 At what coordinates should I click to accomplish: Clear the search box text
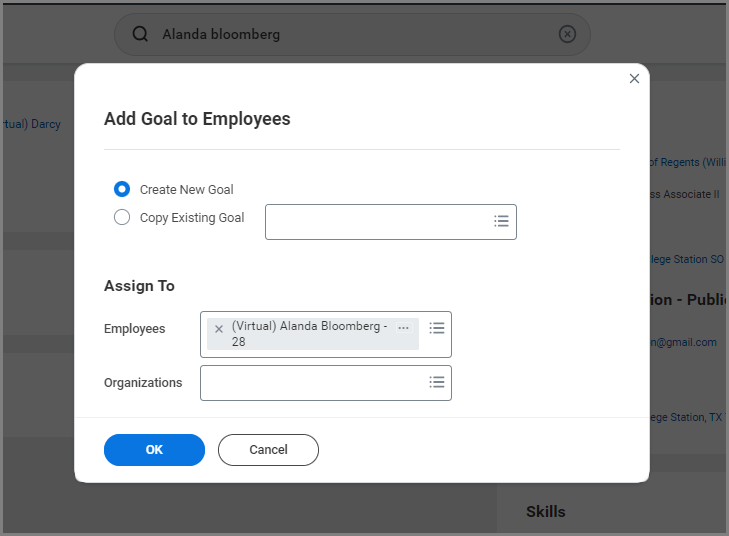pyautogui.click(x=567, y=35)
